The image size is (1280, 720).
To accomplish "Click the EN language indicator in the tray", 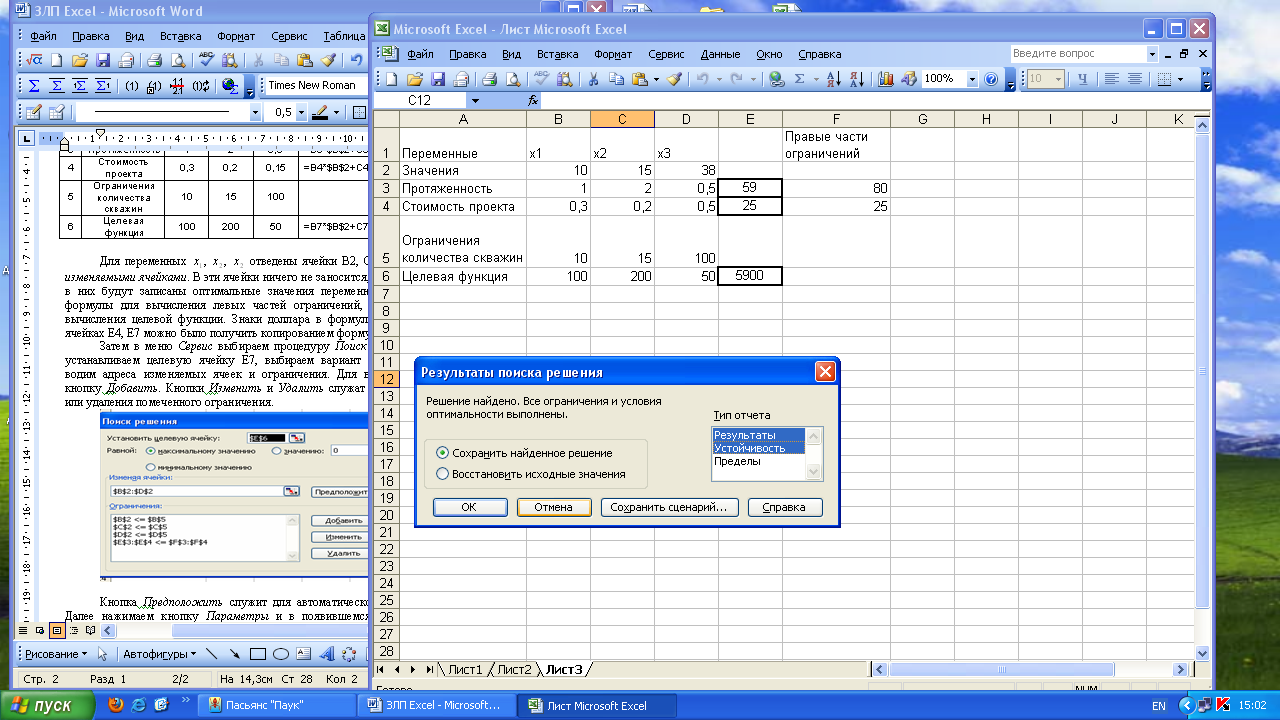I will (x=1159, y=705).
